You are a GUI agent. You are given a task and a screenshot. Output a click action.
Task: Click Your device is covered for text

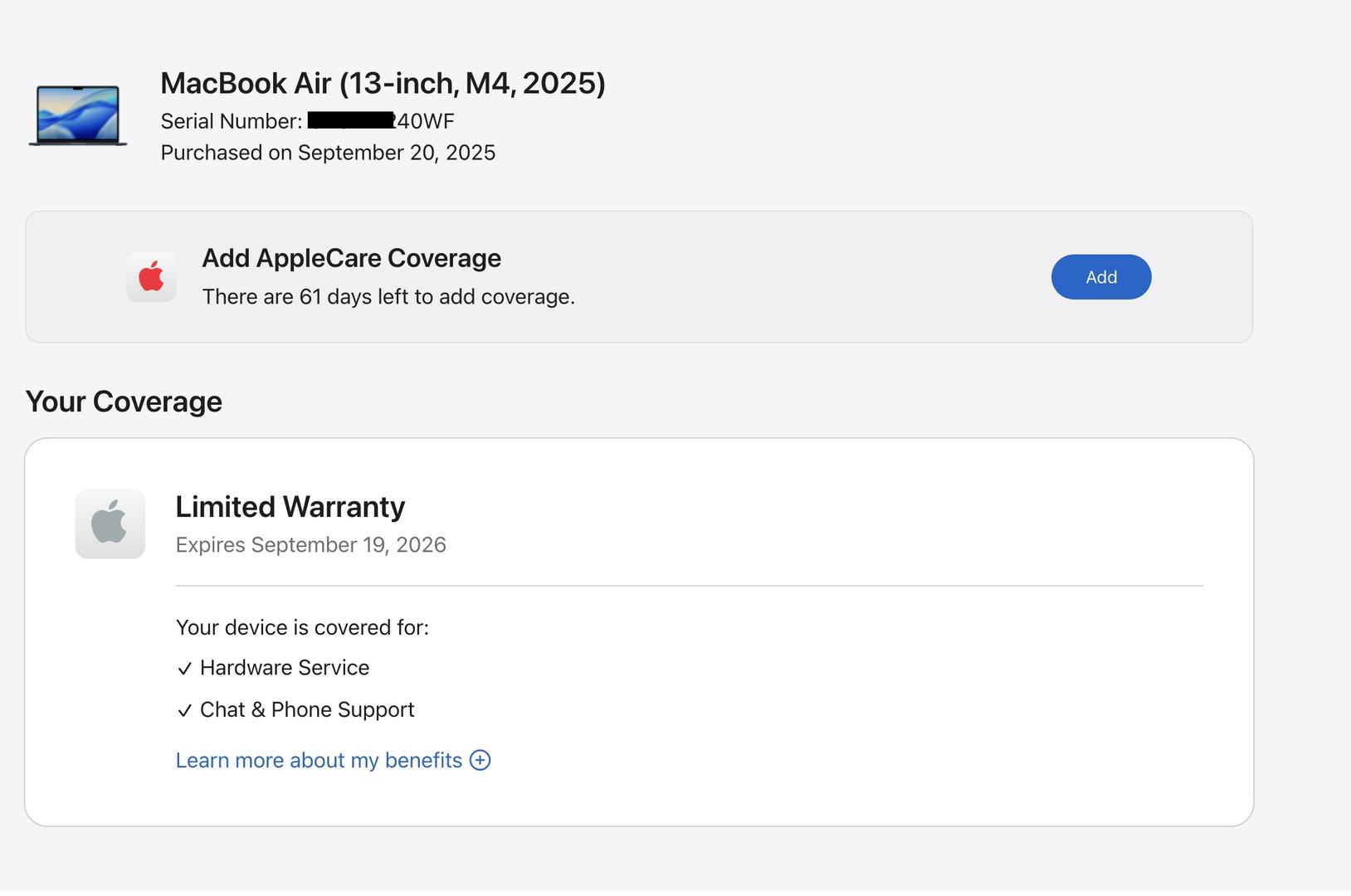click(302, 627)
